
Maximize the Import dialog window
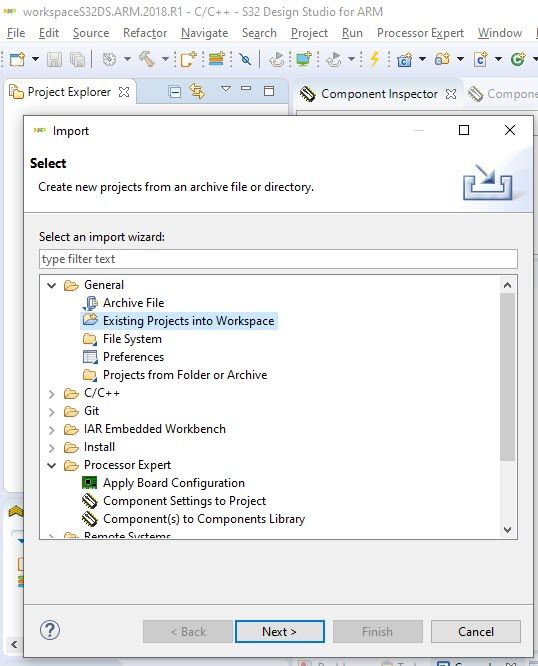click(464, 130)
